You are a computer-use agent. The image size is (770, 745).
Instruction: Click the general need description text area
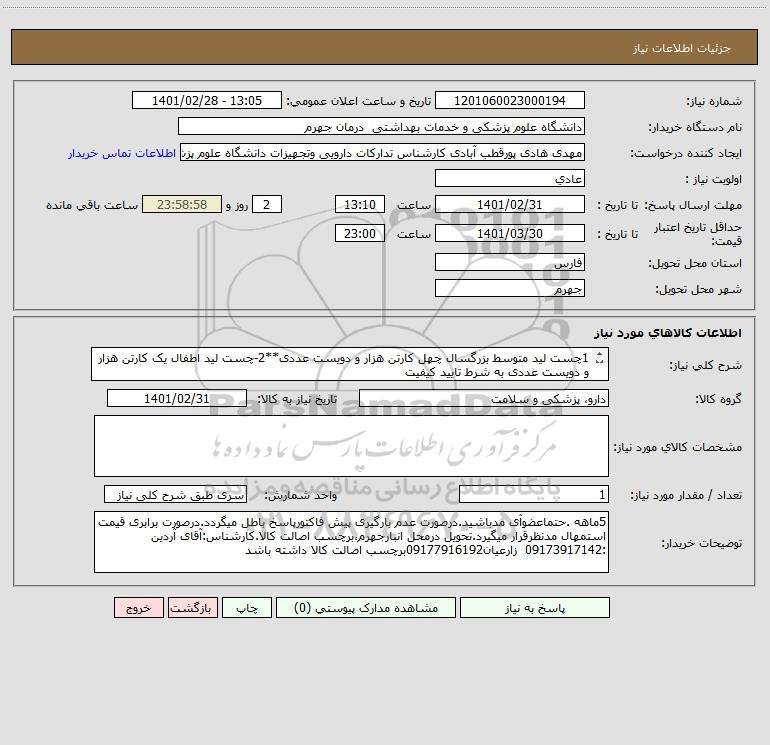coord(350,364)
